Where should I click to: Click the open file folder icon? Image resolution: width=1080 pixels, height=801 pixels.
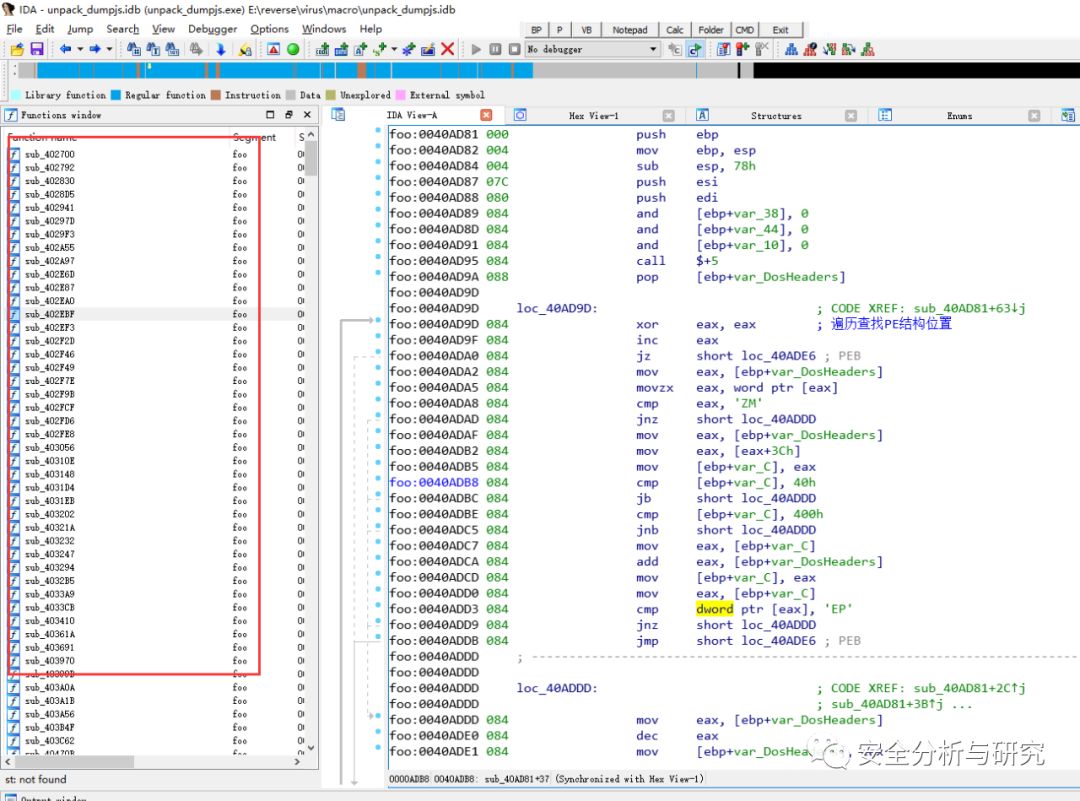[17, 49]
